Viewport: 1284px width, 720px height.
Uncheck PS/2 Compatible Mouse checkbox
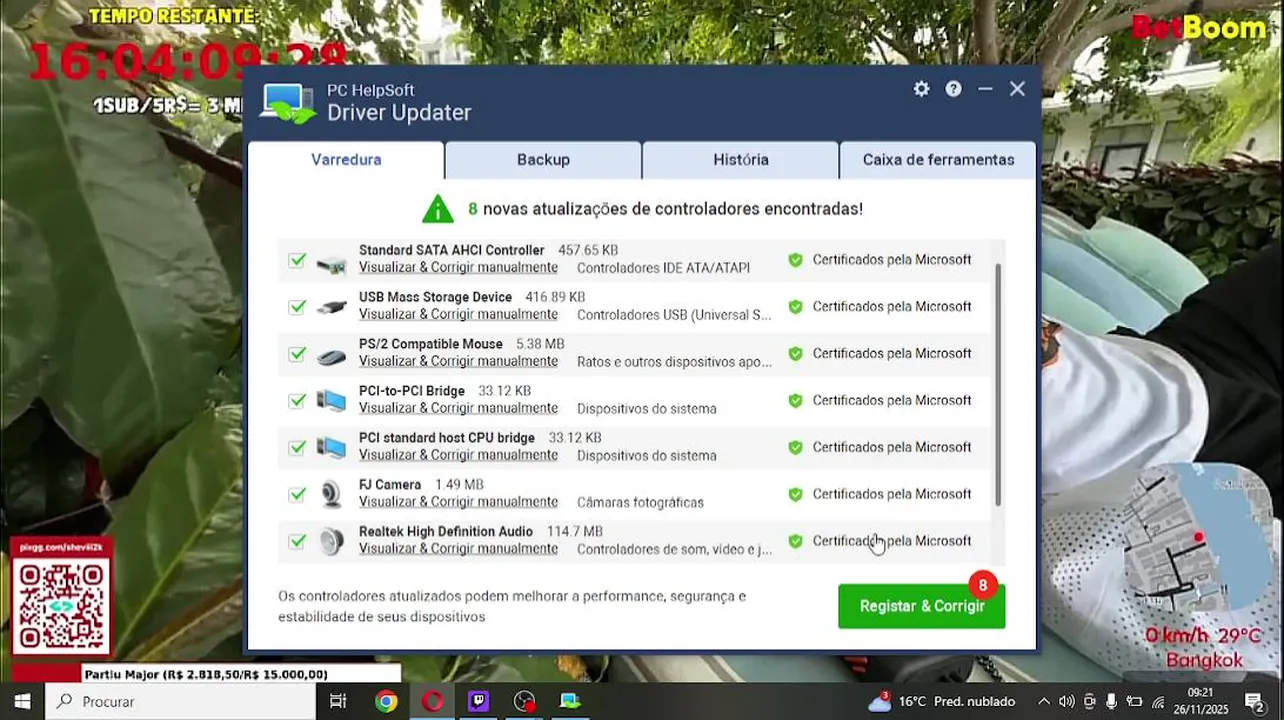click(x=297, y=354)
